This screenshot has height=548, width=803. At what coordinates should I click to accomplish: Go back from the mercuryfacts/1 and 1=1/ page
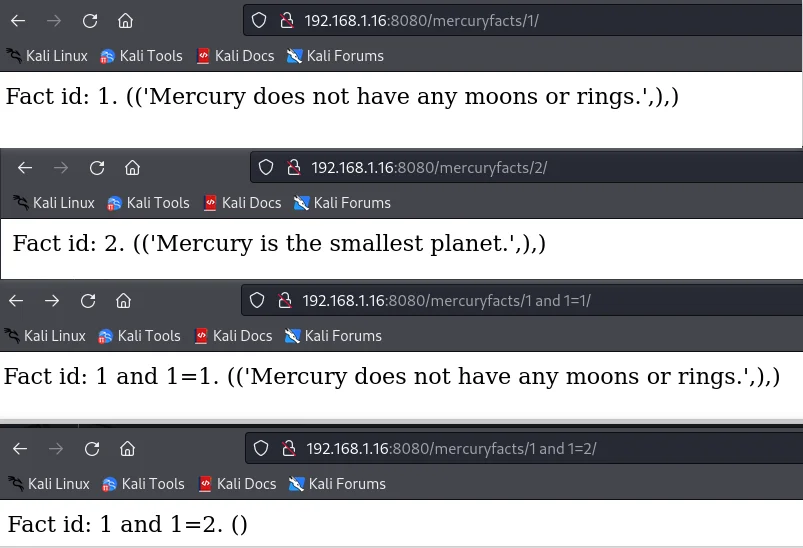click(16, 301)
